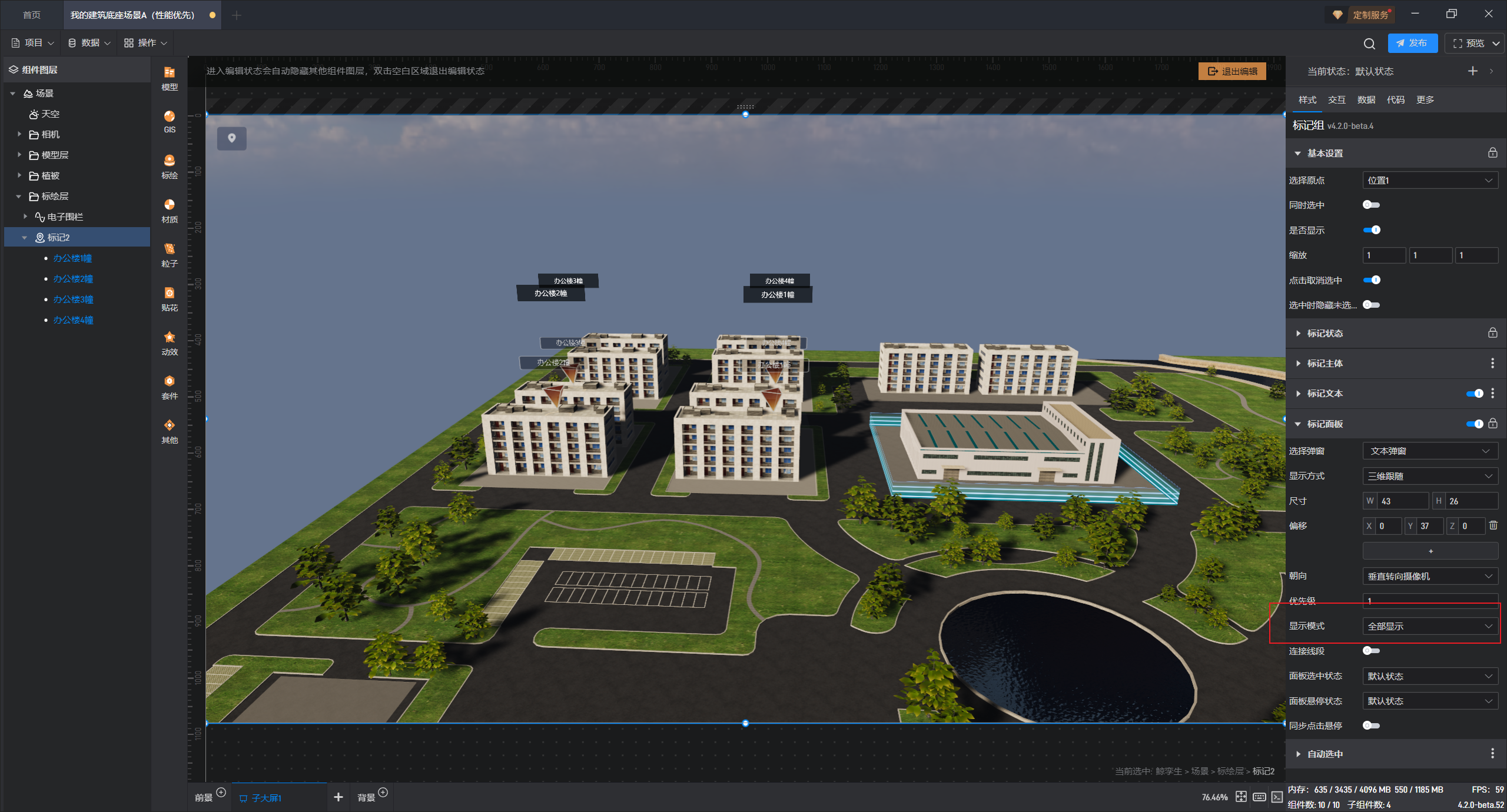This screenshot has height=812, width=1507.
Task: Click the 退出编辑 button
Action: (x=1232, y=71)
